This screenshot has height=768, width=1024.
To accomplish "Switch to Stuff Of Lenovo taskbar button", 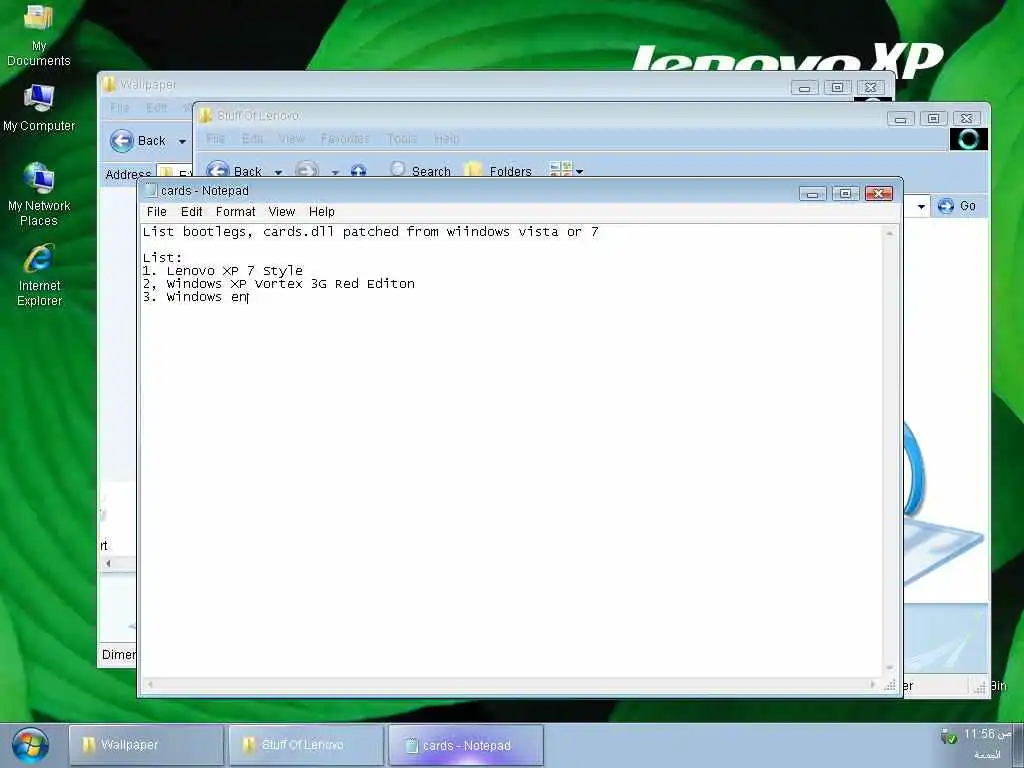I will [x=306, y=744].
